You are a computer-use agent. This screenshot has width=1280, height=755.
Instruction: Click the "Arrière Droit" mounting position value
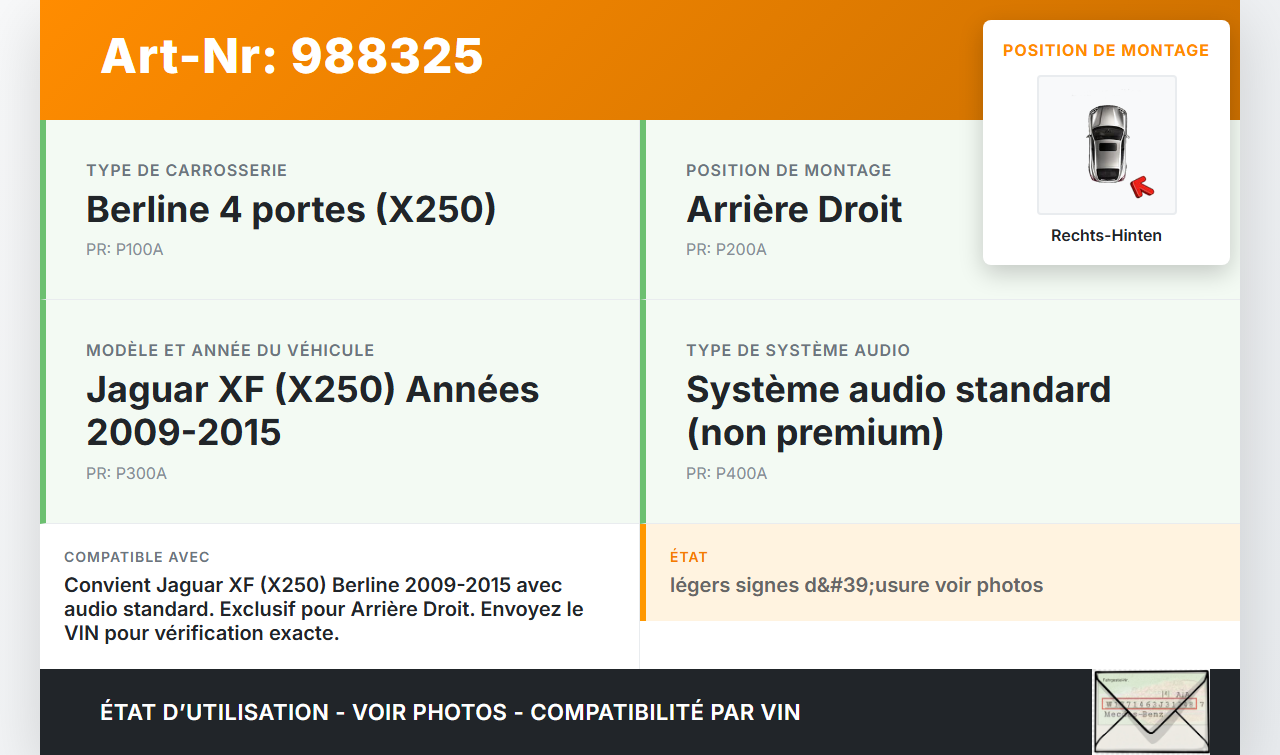[x=794, y=209]
